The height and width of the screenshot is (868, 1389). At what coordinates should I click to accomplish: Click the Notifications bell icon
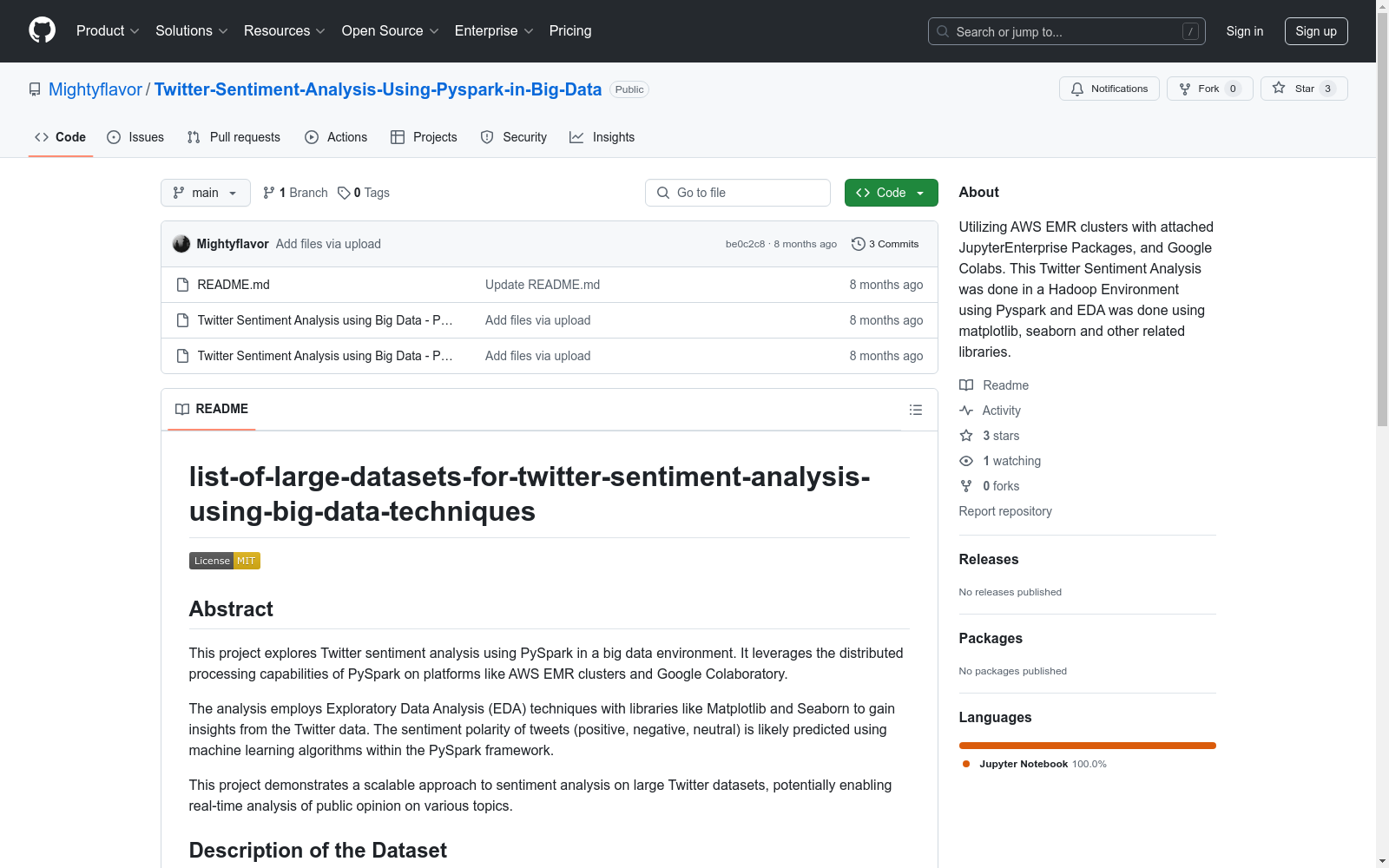click(x=1077, y=89)
